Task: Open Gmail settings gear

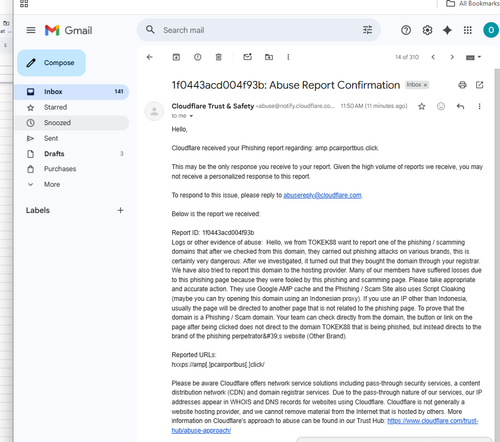Action: click(x=427, y=30)
